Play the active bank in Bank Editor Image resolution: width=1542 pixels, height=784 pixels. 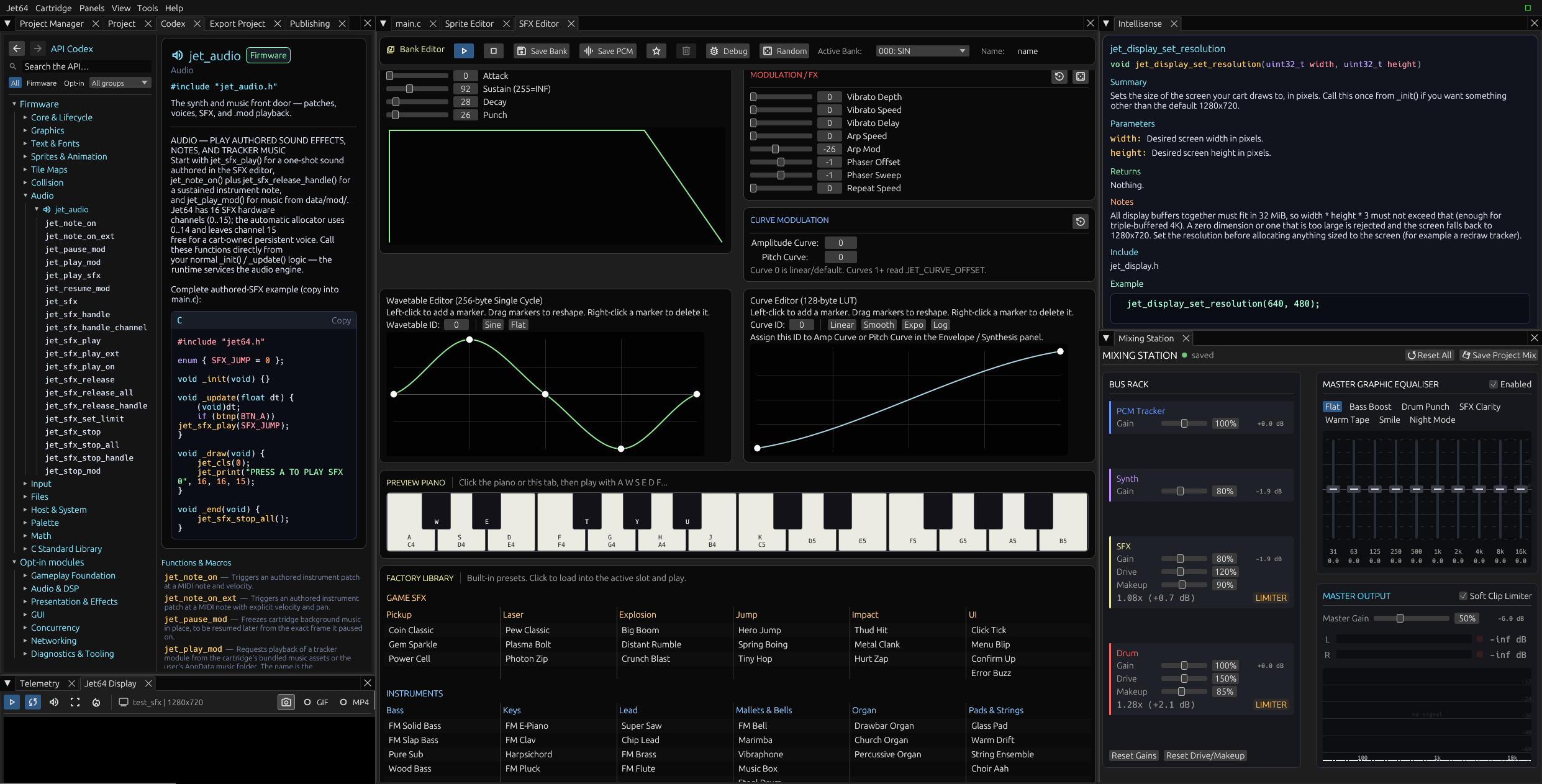point(463,51)
